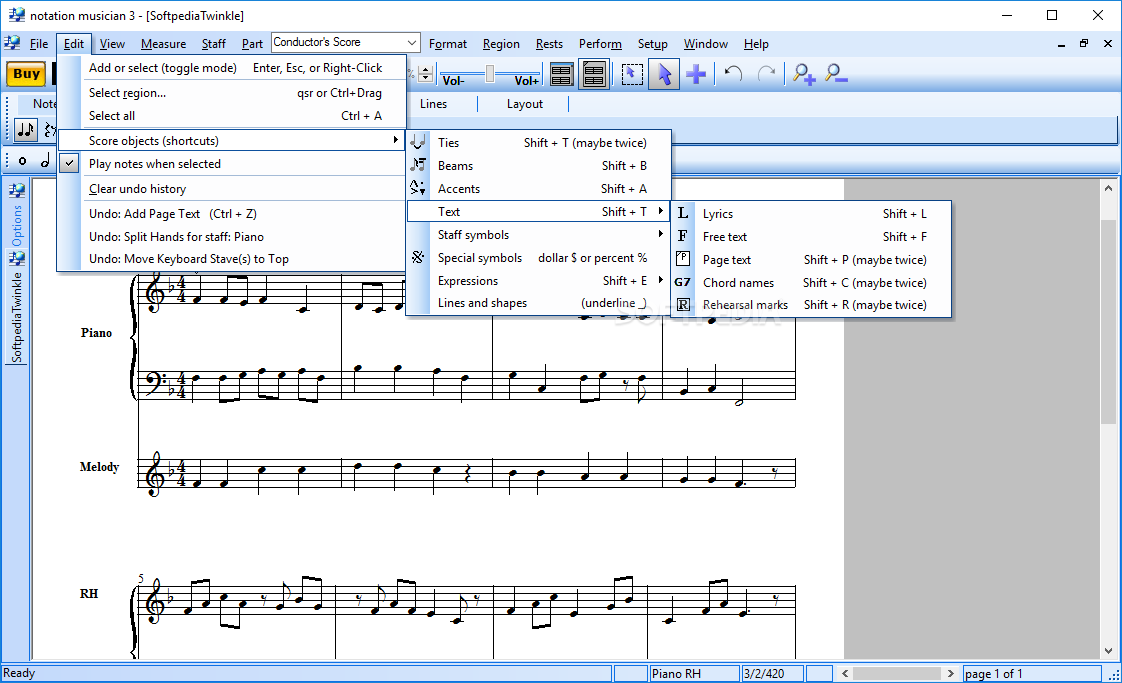The image size is (1122, 683).
Task: Click the vertical scrollbar up arrow
Action: [x=1108, y=188]
